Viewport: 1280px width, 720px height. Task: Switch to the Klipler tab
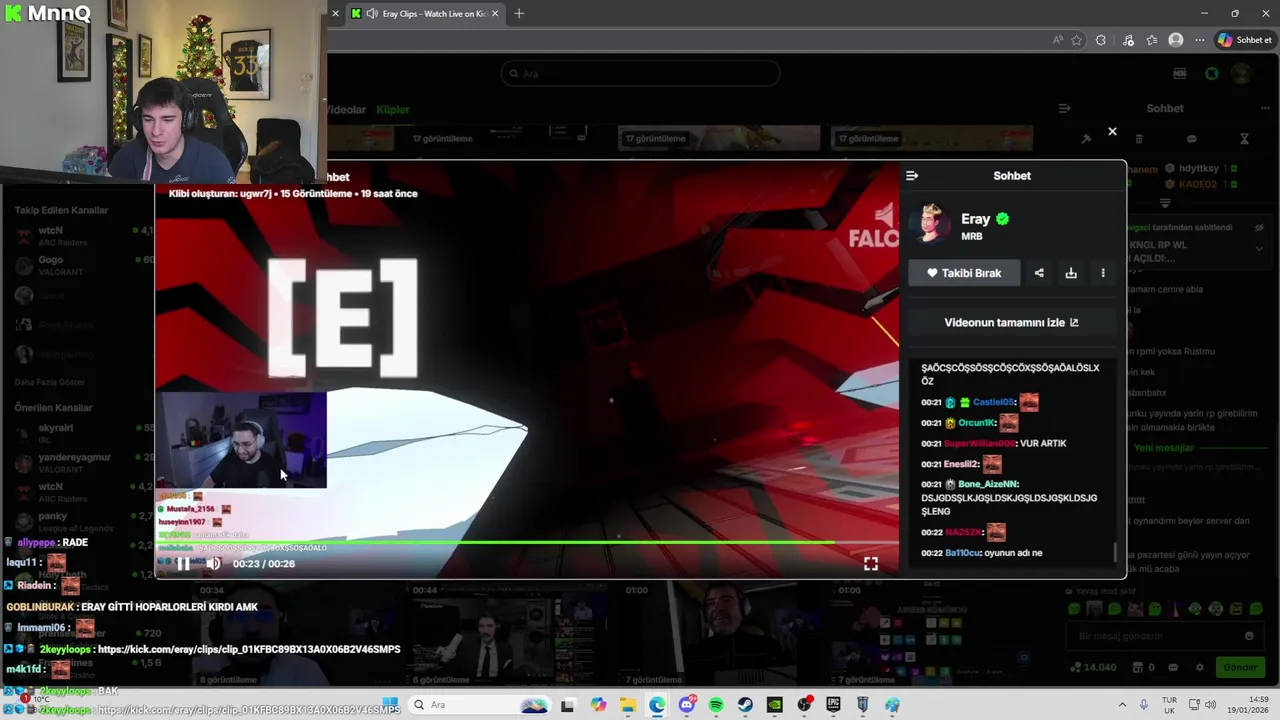point(393,110)
